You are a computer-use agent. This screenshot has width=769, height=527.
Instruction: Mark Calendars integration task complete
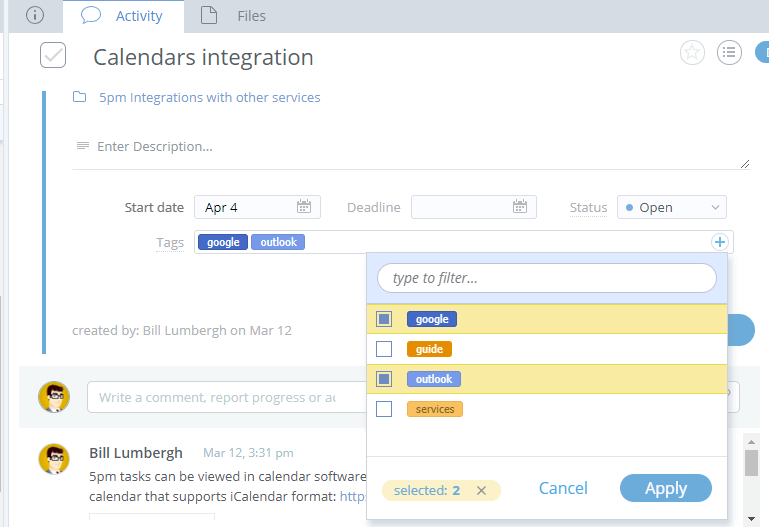click(x=53, y=55)
